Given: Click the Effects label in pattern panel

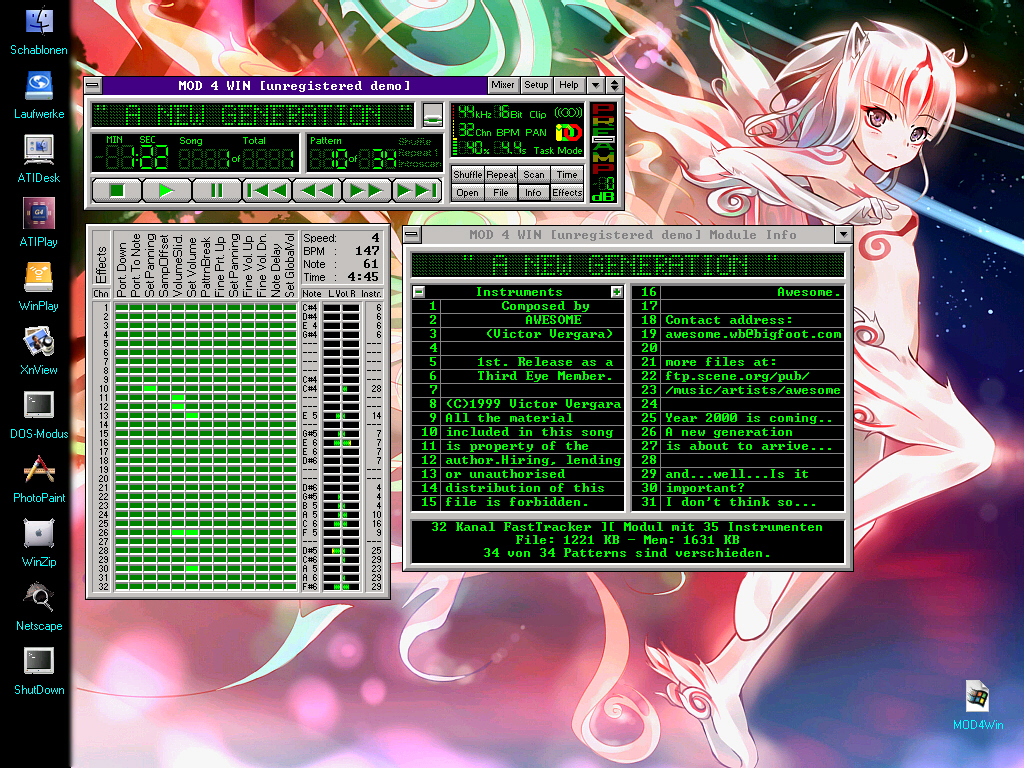Looking at the screenshot, I should 101,264.
